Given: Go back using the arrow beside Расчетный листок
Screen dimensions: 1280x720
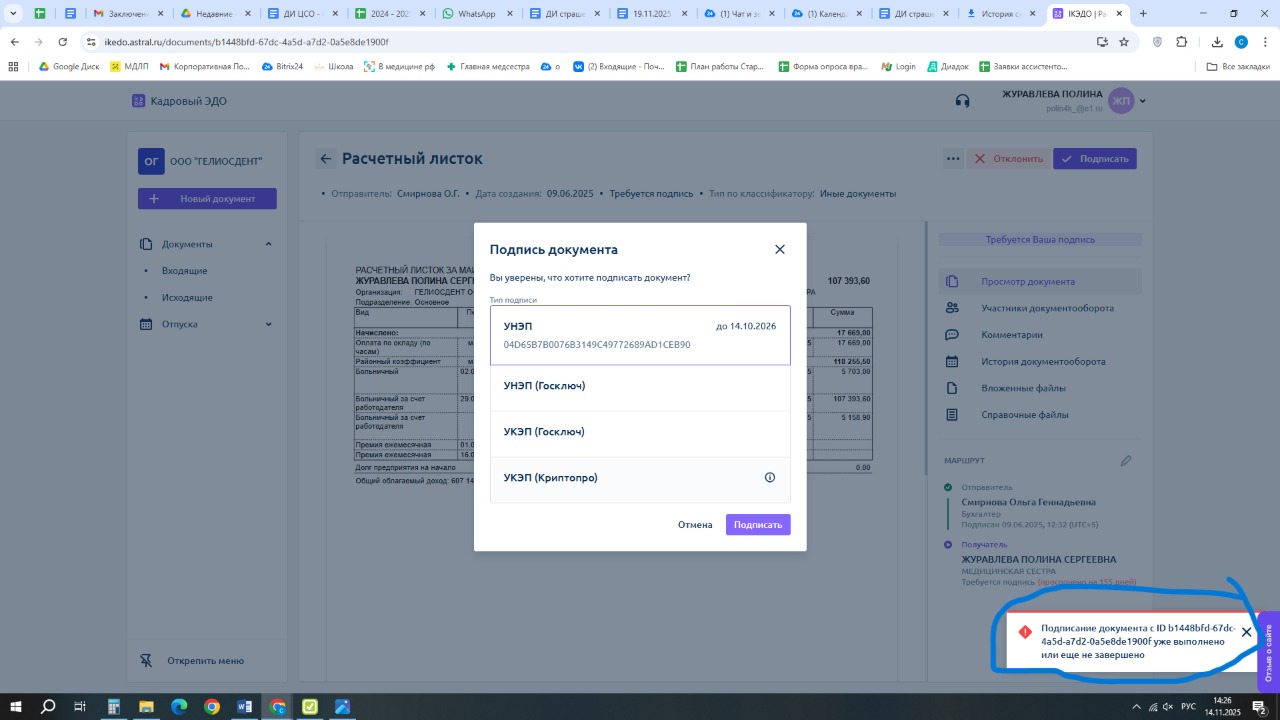Looking at the screenshot, I should pyautogui.click(x=326, y=159).
